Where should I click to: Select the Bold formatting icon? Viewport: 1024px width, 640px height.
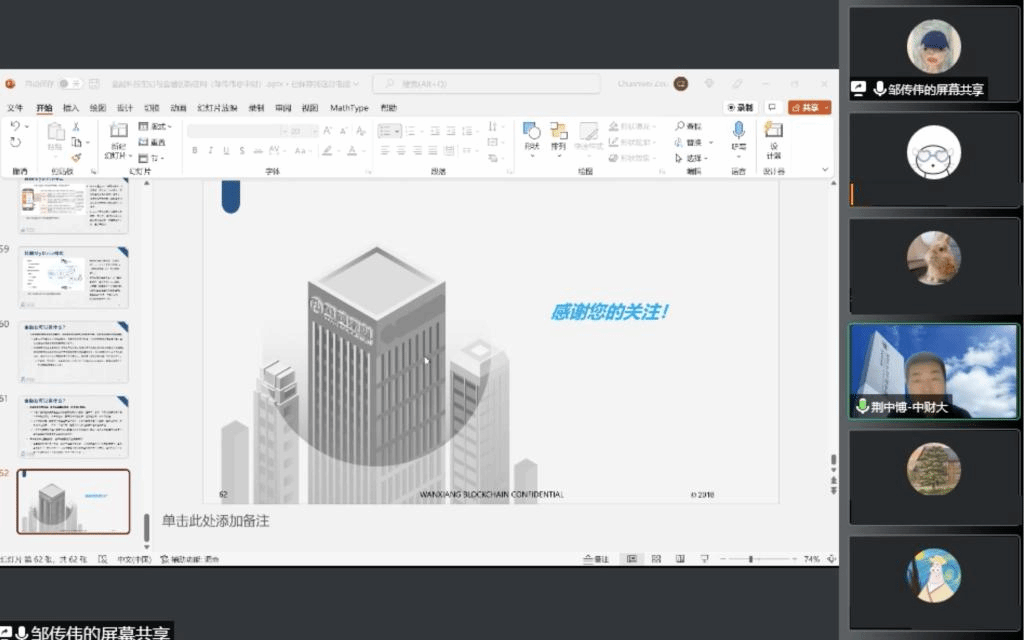tap(193, 148)
